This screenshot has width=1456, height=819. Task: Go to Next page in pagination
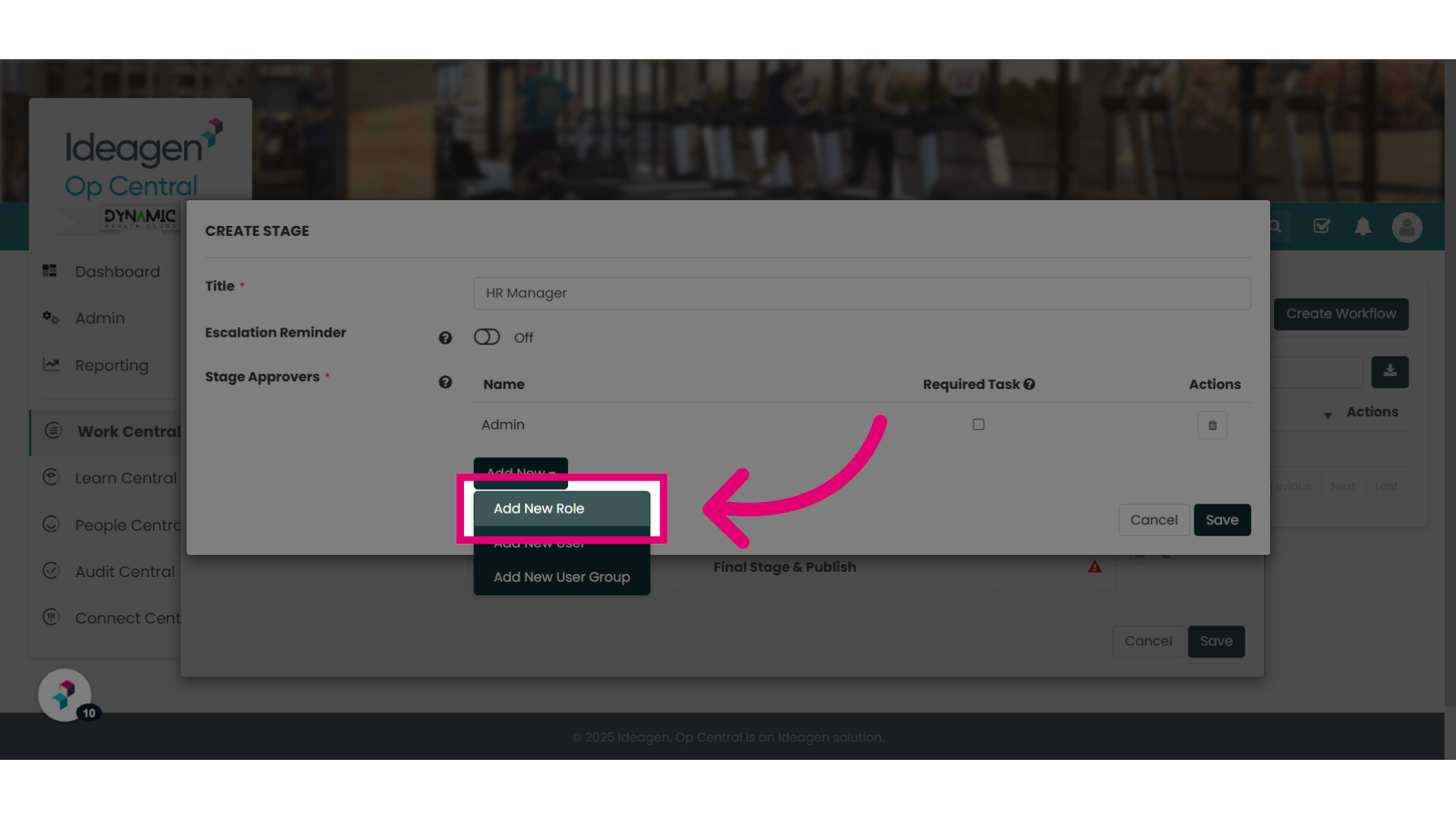(1343, 486)
